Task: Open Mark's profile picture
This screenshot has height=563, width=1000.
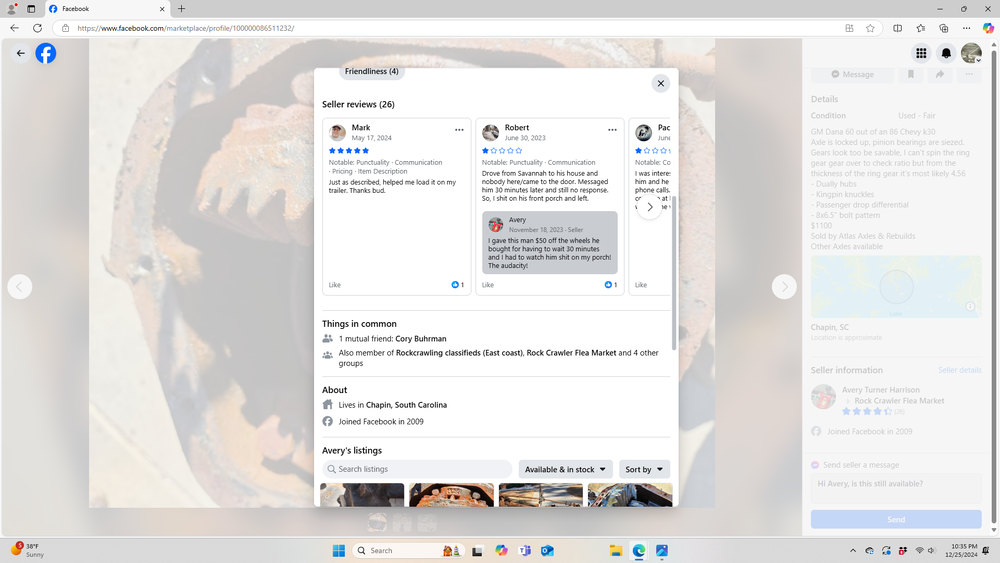Action: (337, 133)
